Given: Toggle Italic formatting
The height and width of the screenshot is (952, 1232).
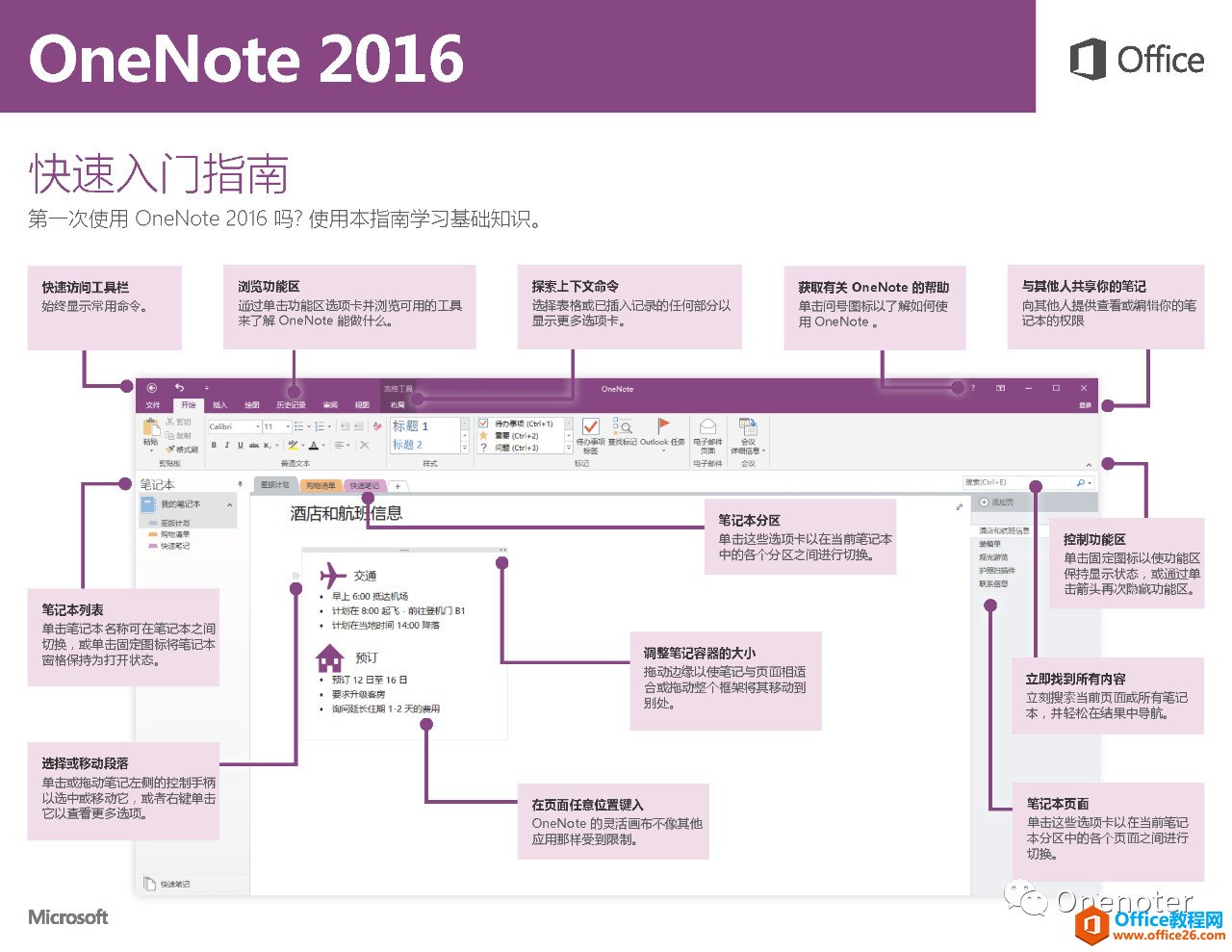Looking at the screenshot, I should (x=227, y=446).
